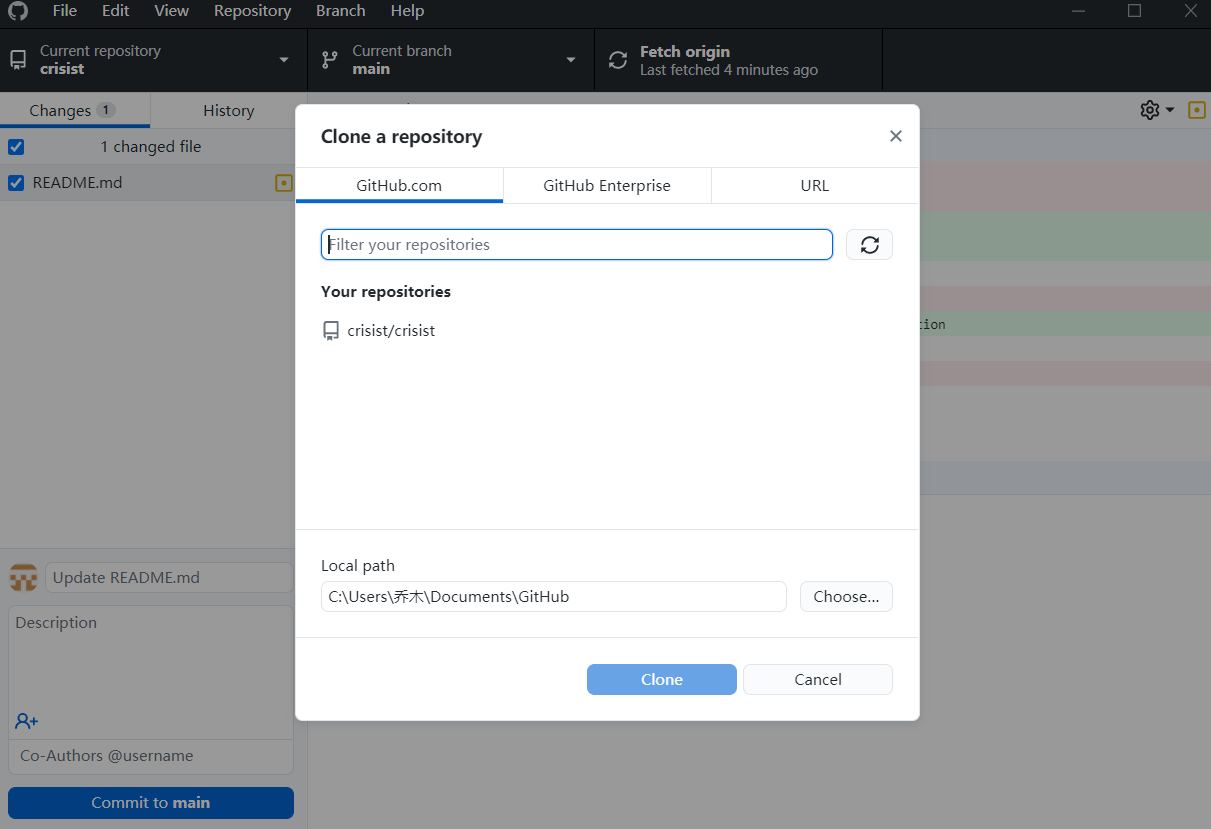Click the commit author avatar

point(23,578)
